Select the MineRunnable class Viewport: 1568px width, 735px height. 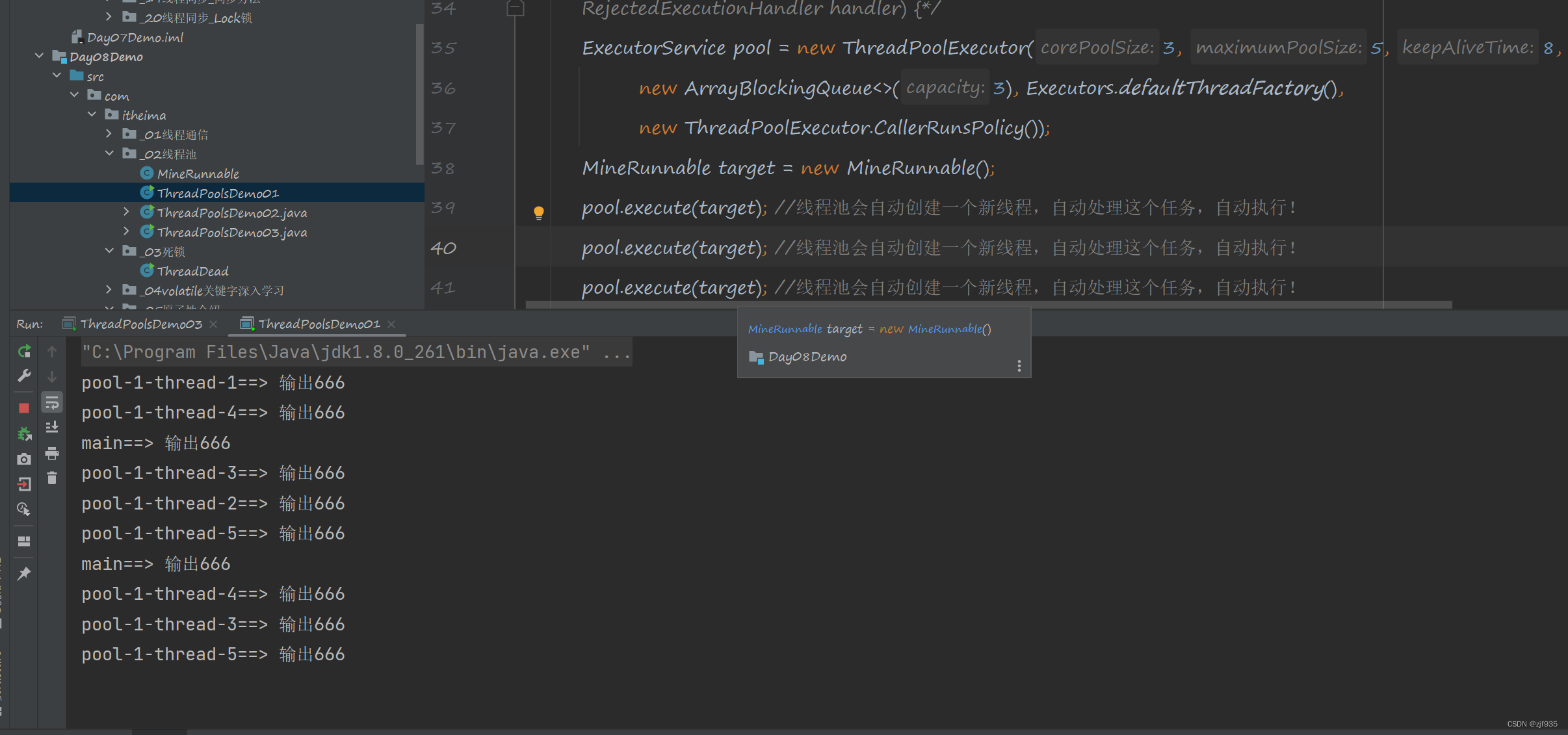tap(198, 174)
